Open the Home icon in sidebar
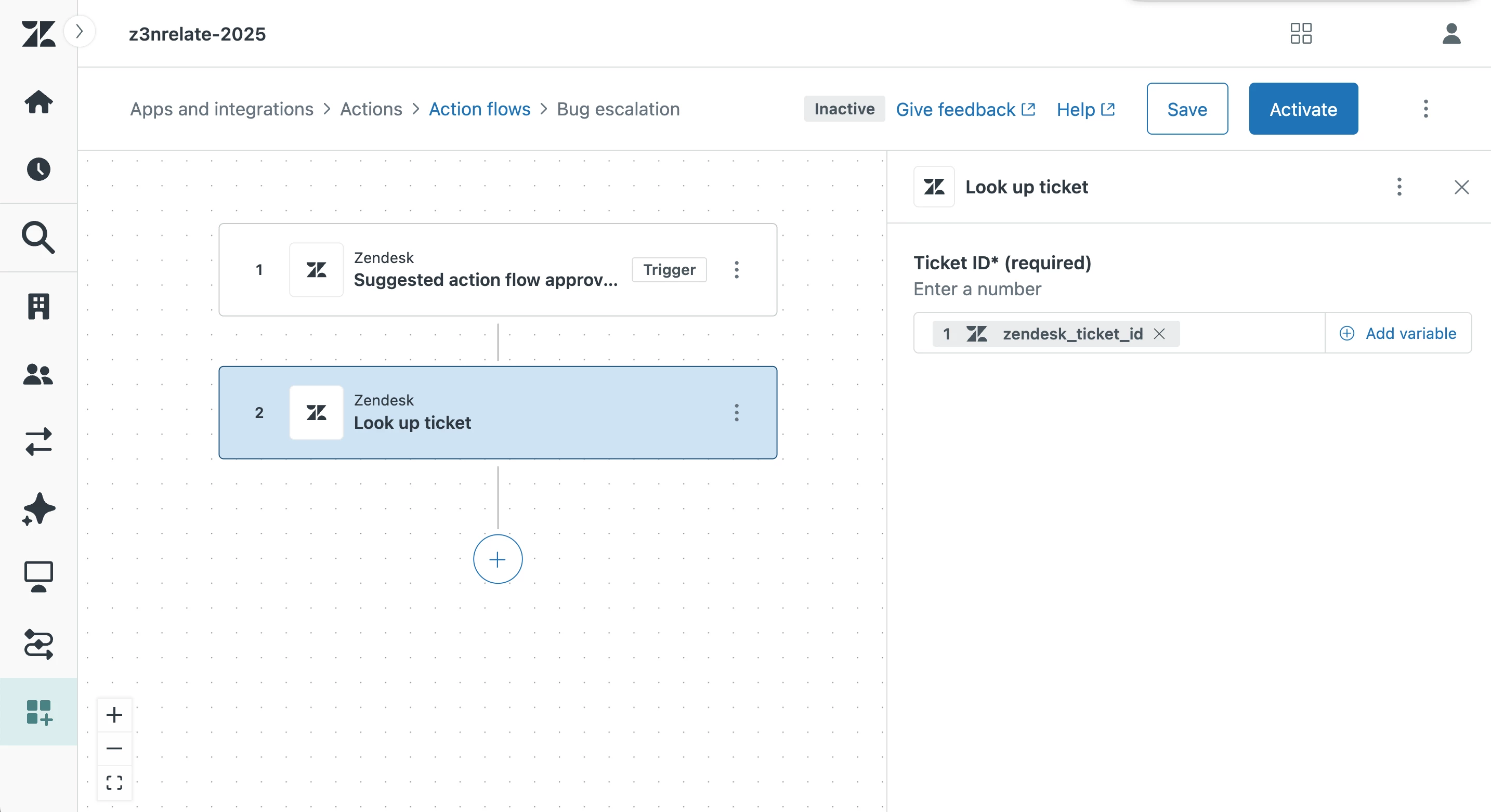1491x812 pixels. pos(38,102)
